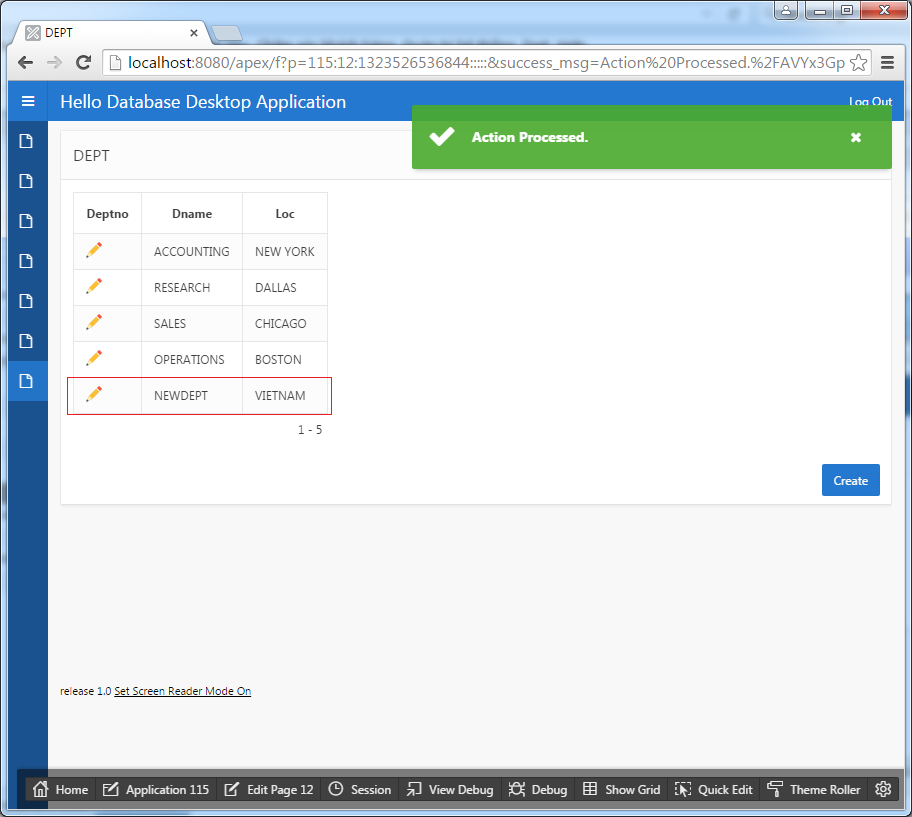Edit the ACCOUNTING row with pencil icon
The image size is (912, 817).
[x=94, y=250]
